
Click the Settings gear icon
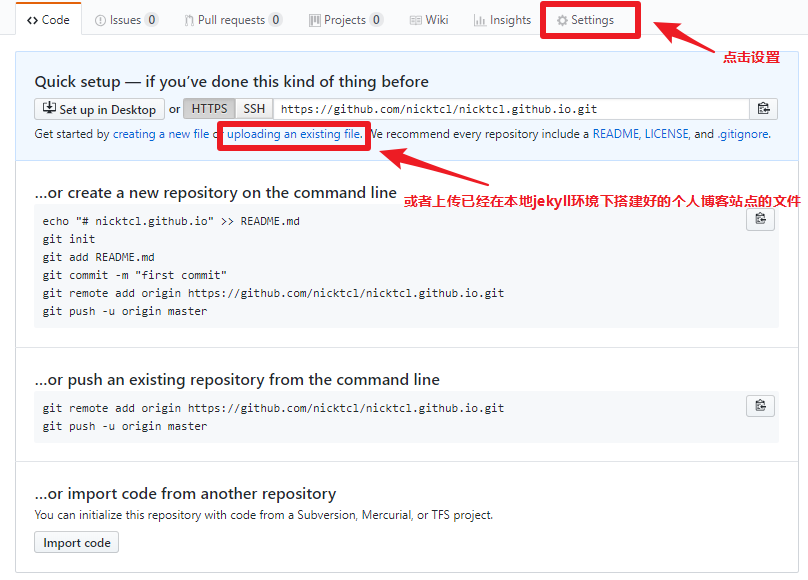click(x=562, y=20)
